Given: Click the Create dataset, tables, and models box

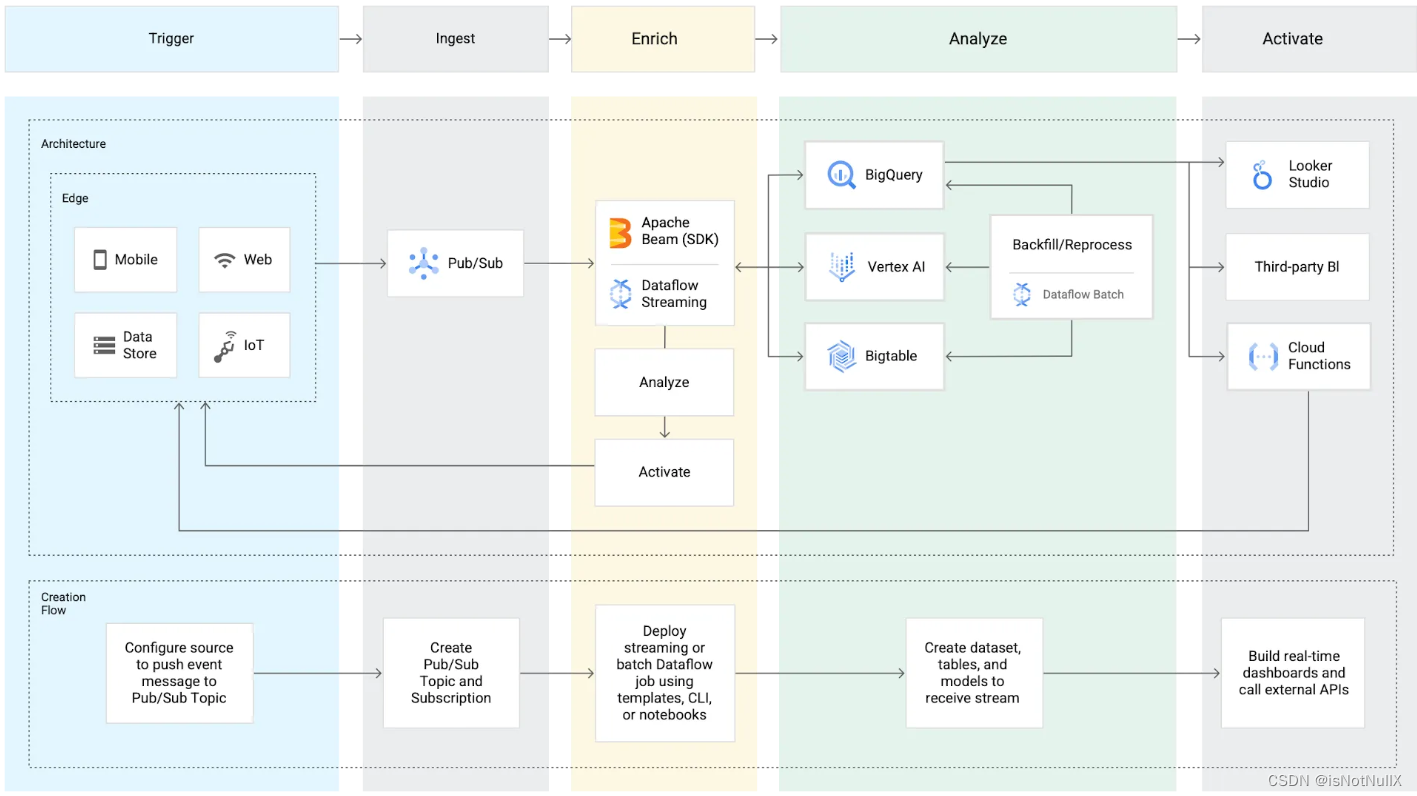Looking at the screenshot, I should click(972, 673).
